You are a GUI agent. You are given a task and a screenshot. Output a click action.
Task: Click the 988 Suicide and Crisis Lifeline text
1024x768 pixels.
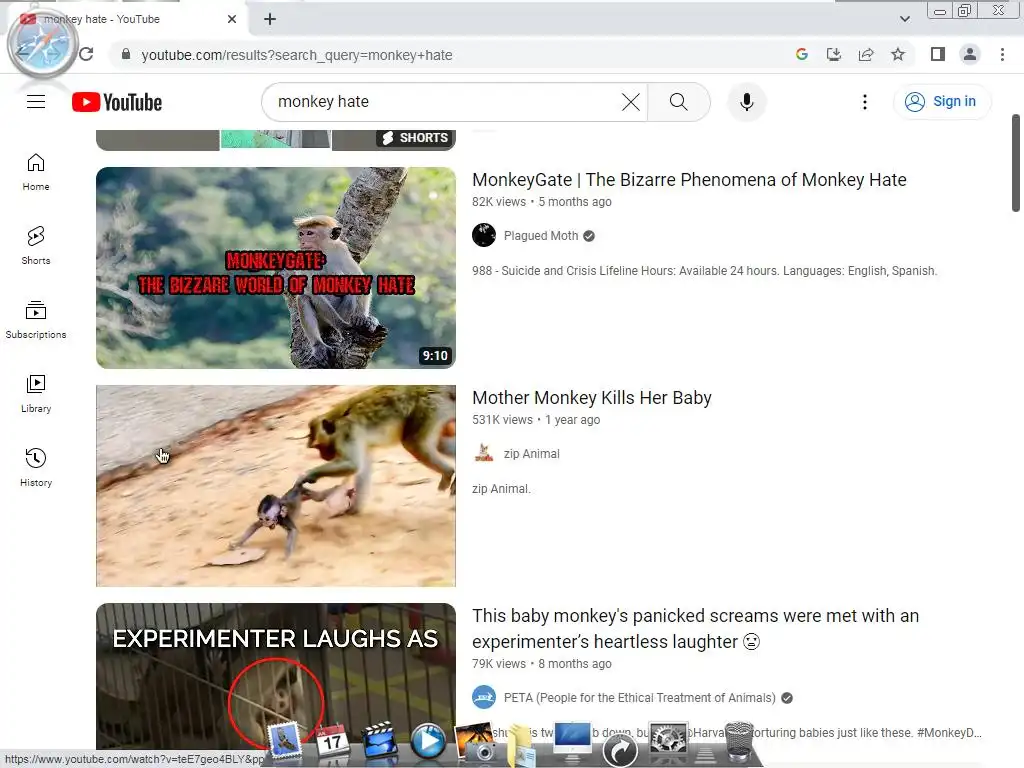(x=705, y=271)
